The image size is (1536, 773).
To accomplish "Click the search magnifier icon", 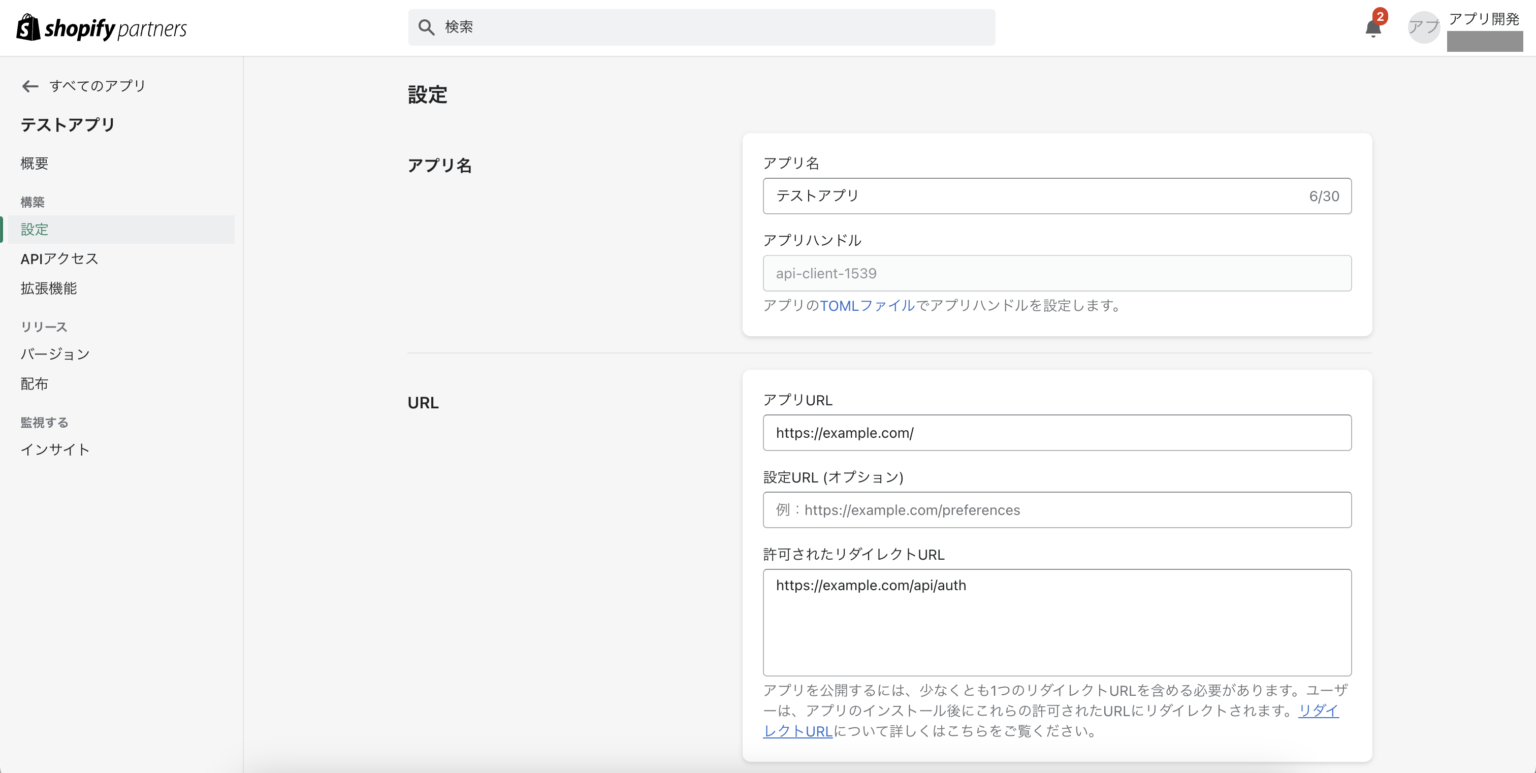I will 427,27.
